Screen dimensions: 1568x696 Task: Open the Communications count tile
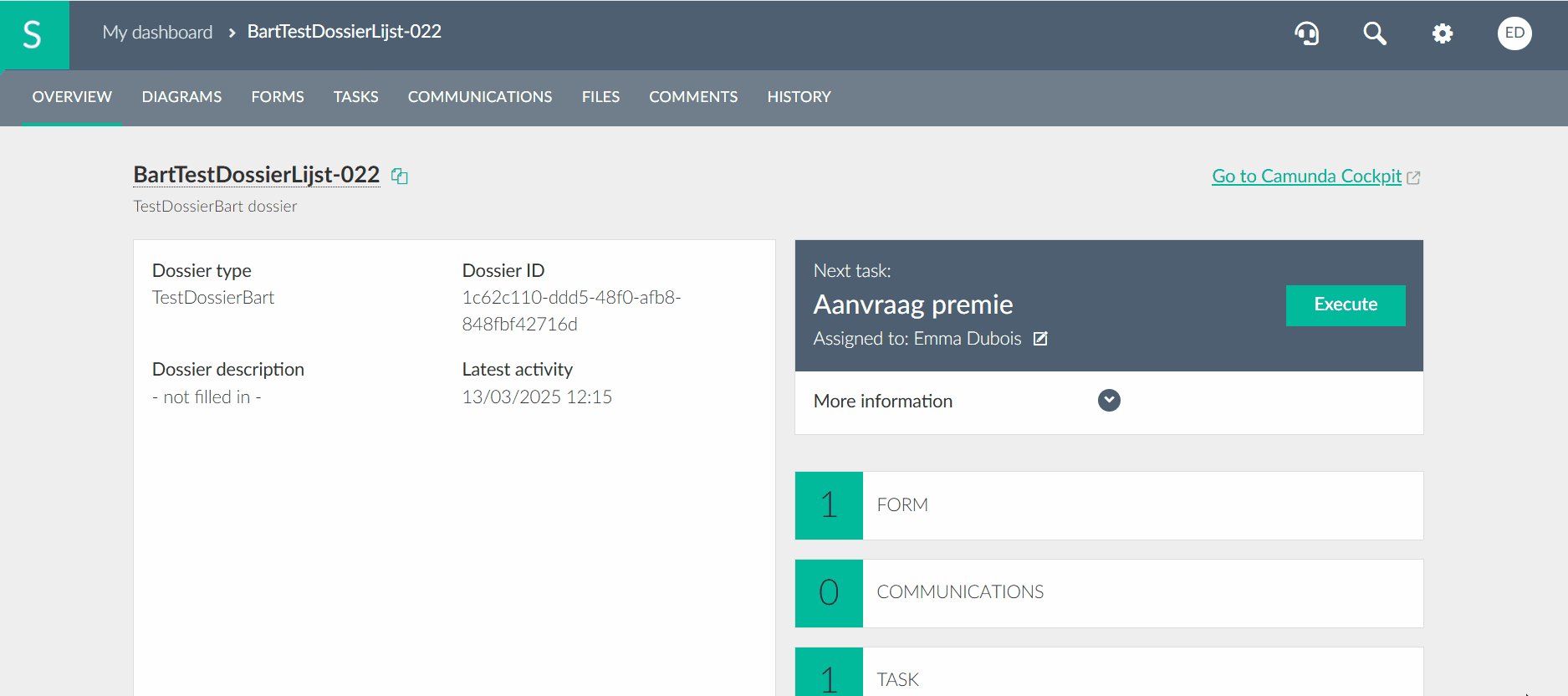tap(1108, 593)
